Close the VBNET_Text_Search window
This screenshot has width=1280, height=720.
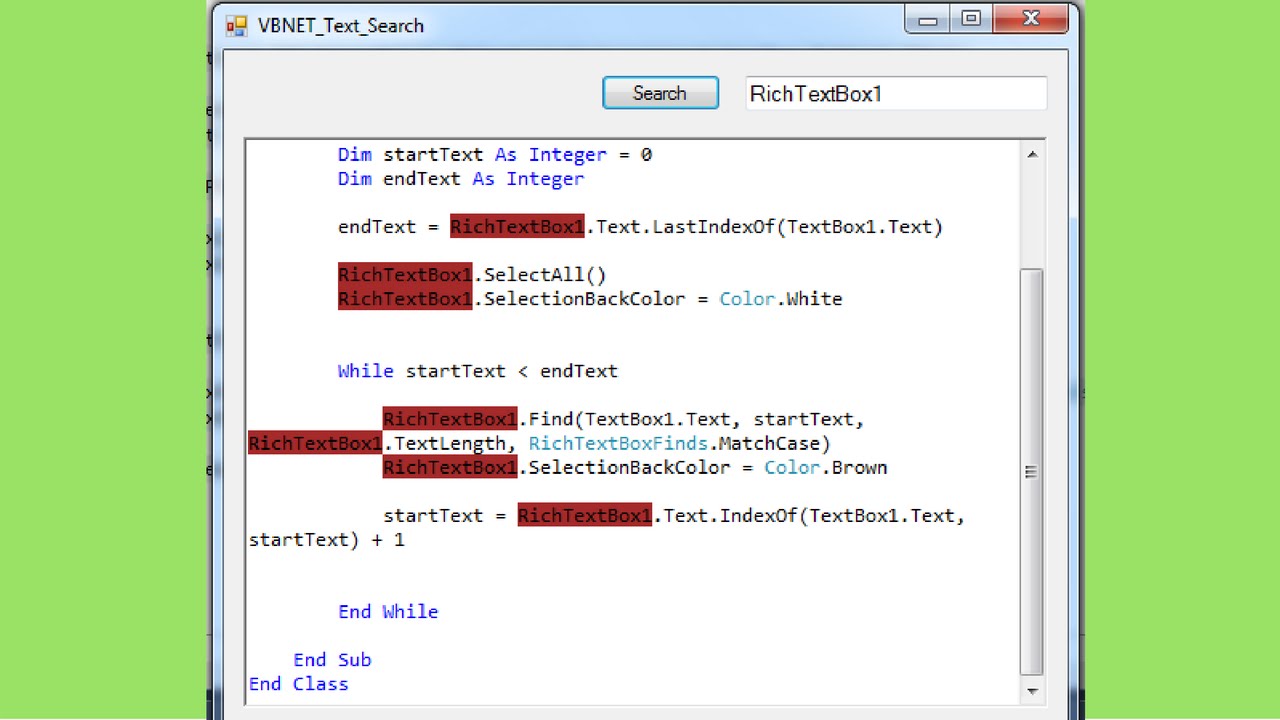tap(1031, 19)
